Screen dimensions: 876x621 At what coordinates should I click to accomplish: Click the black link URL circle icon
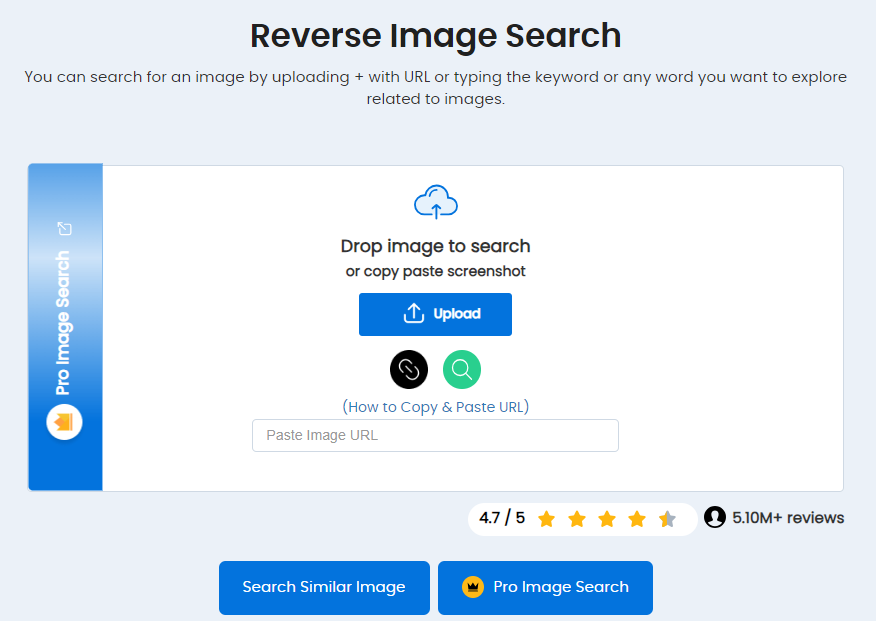[x=409, y=369]
